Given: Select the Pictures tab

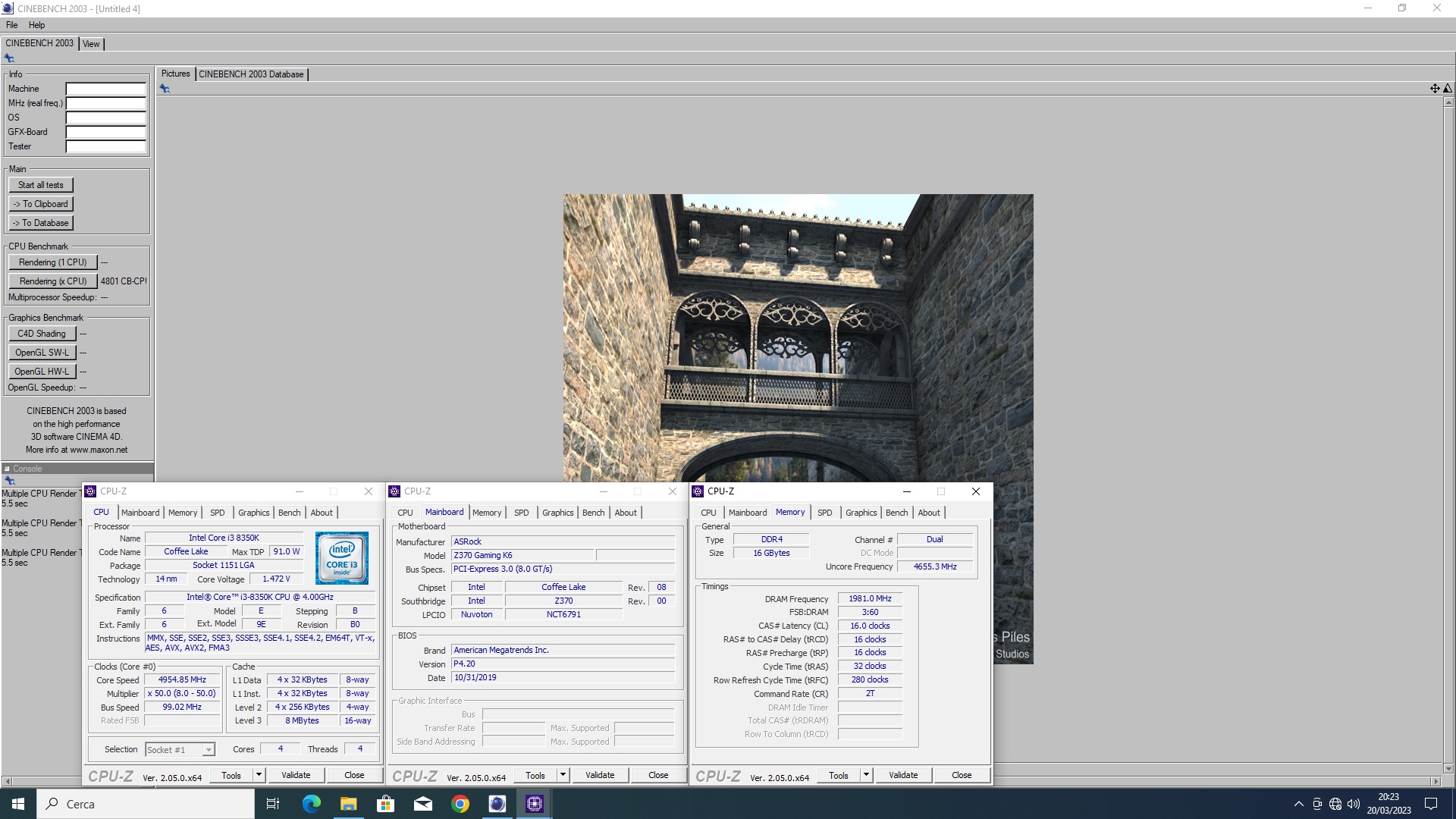Looking at the screenshot, I should coord(175,74).
